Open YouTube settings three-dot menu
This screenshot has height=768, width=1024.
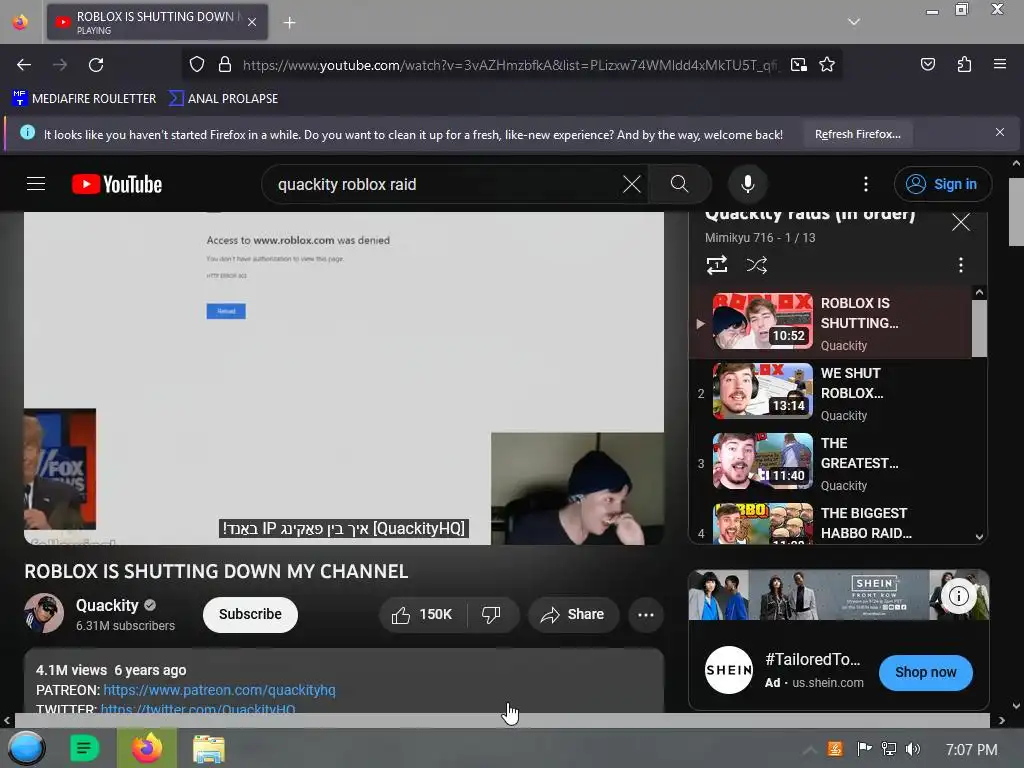(x=866, y=184)
